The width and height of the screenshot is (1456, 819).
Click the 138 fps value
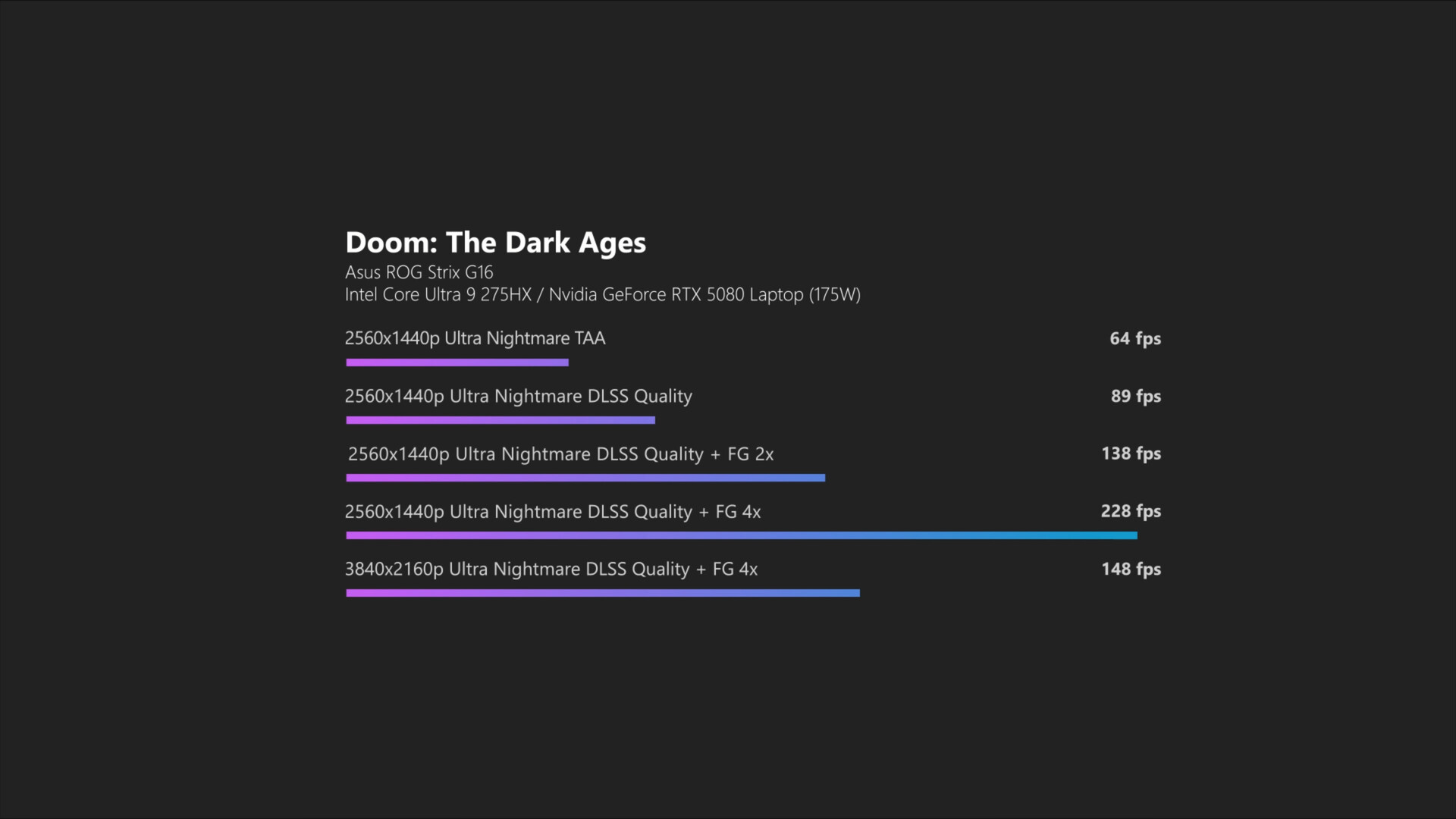coord(1131,453)
